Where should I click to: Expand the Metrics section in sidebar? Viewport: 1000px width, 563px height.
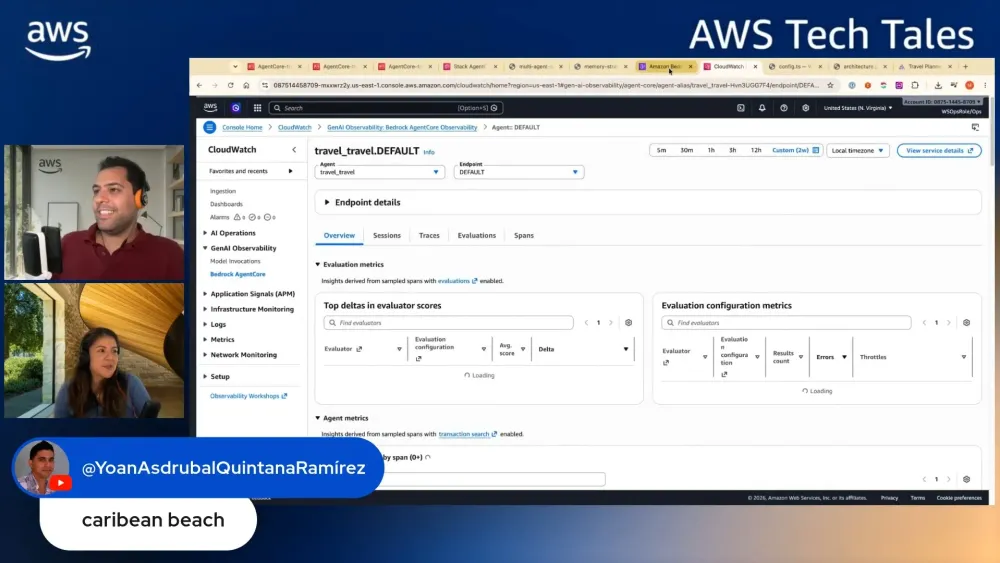[205, 340]
